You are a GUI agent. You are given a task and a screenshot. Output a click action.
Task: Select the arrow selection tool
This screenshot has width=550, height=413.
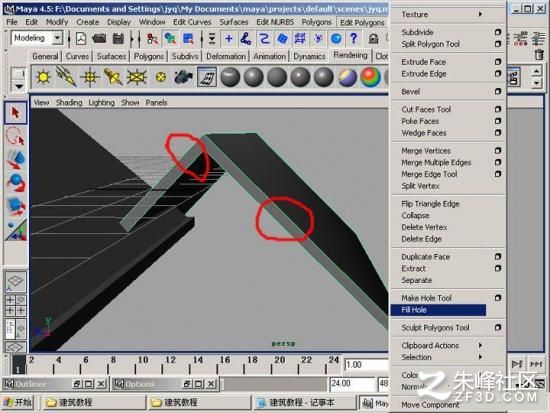coord(15,113)
